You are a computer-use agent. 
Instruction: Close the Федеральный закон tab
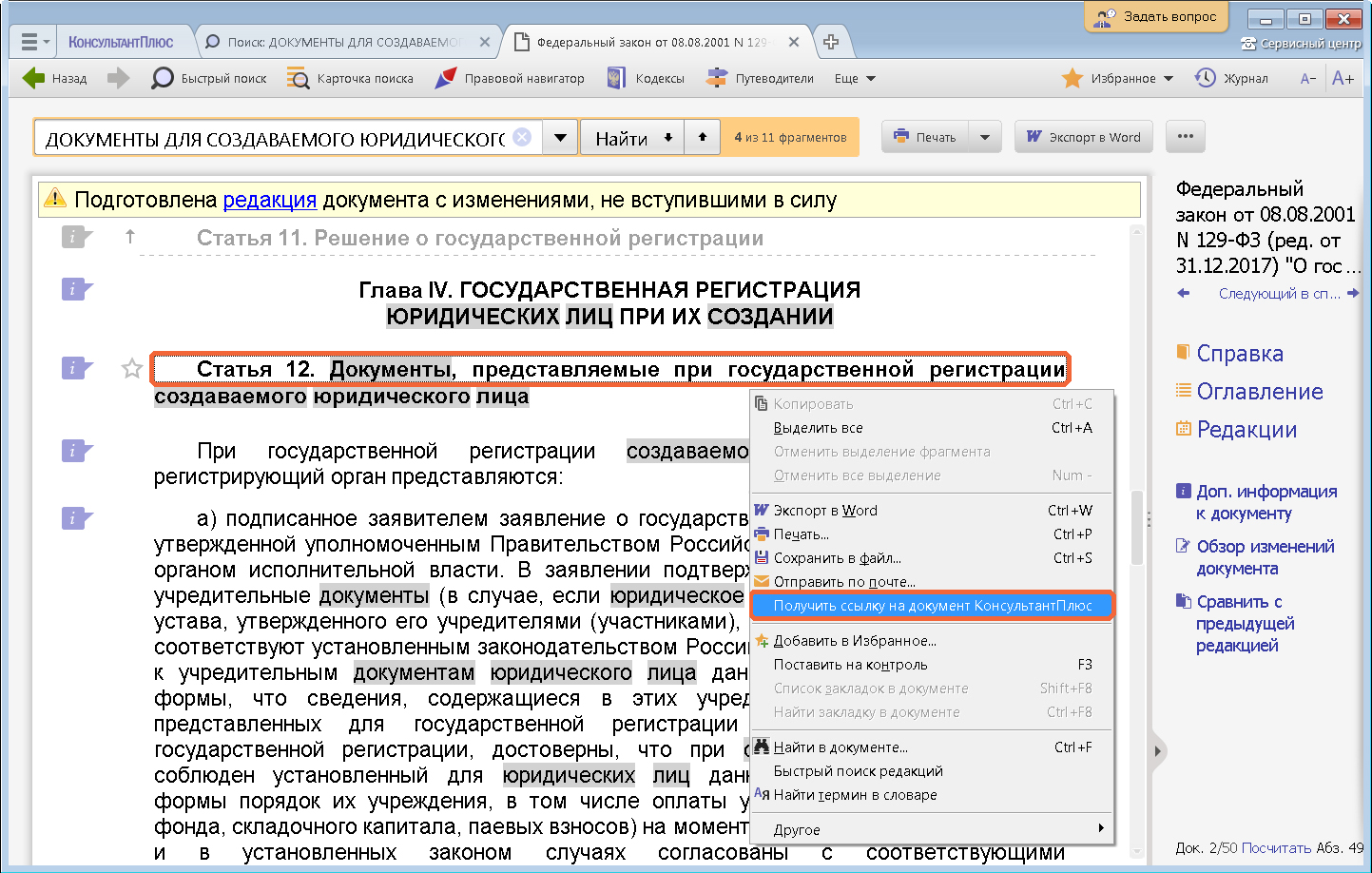pyautogui.click(x=794, y=42)
